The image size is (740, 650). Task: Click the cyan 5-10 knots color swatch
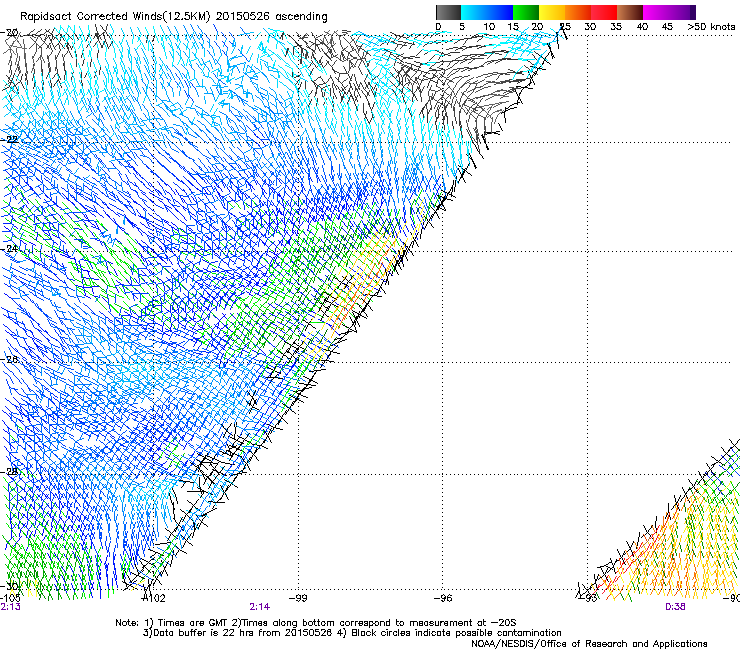click(x=473, y=12)
